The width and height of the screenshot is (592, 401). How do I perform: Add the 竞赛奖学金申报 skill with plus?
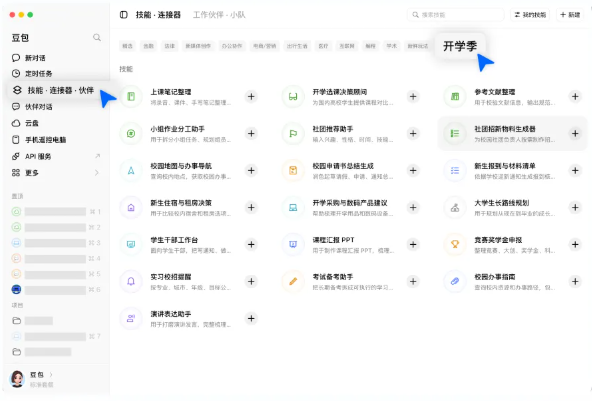click(x=575, y=245)
